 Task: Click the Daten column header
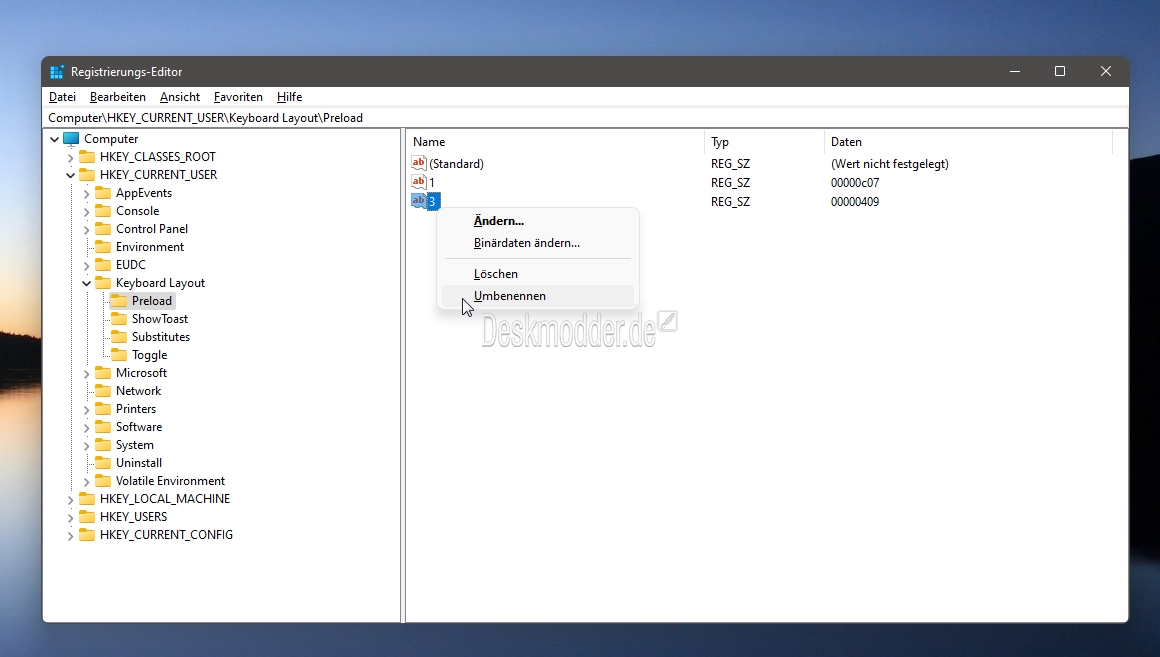(968, 142)
